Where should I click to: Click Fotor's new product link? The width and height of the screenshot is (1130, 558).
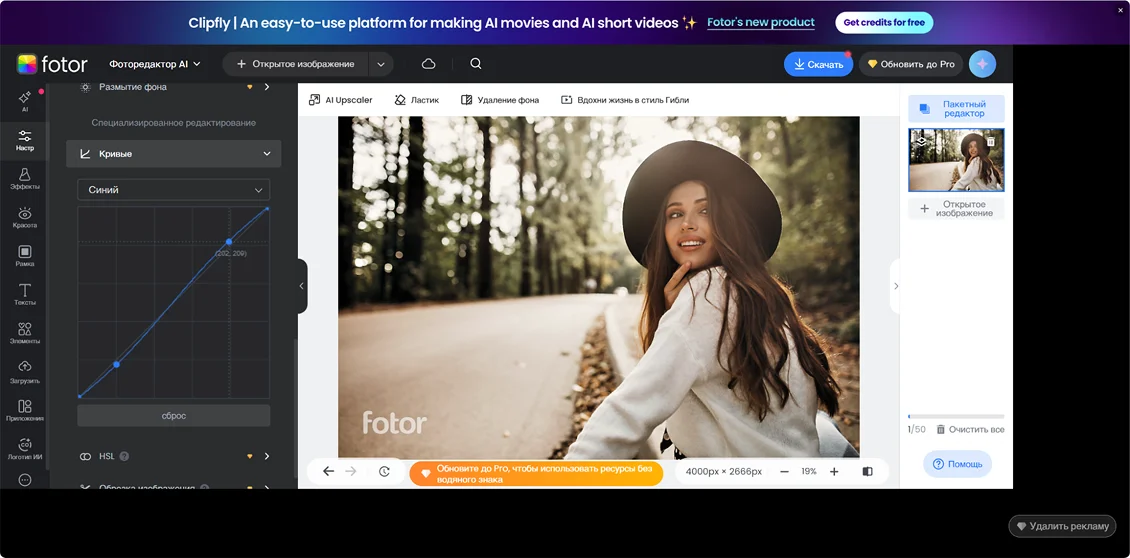pos(760,22)
